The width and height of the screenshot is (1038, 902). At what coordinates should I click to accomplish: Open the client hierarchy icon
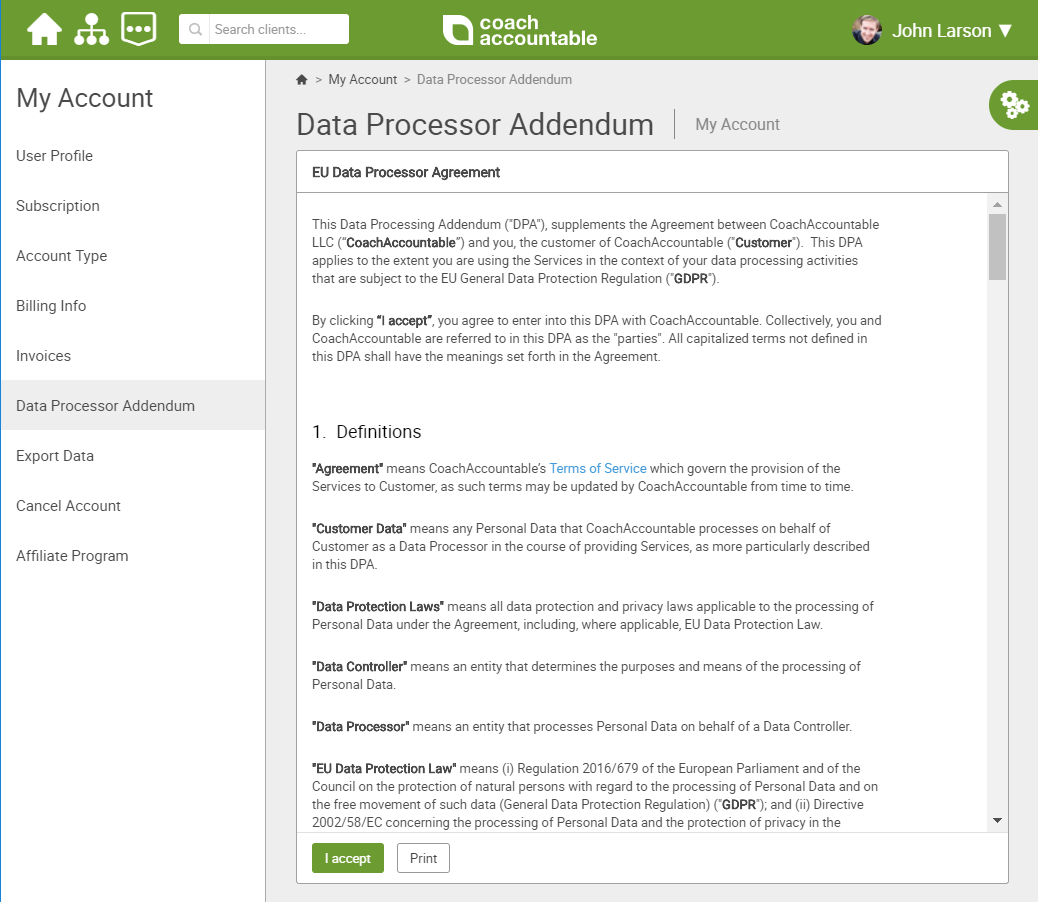click(x=91, y=29)
